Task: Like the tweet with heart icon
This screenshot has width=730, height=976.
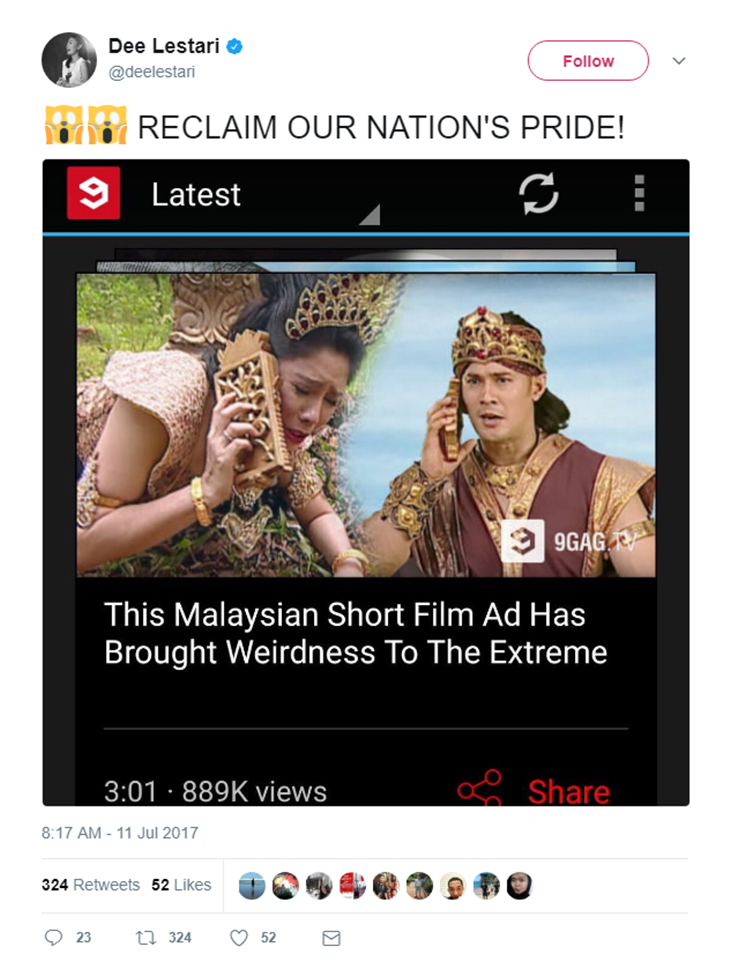Action: (239, 937)
